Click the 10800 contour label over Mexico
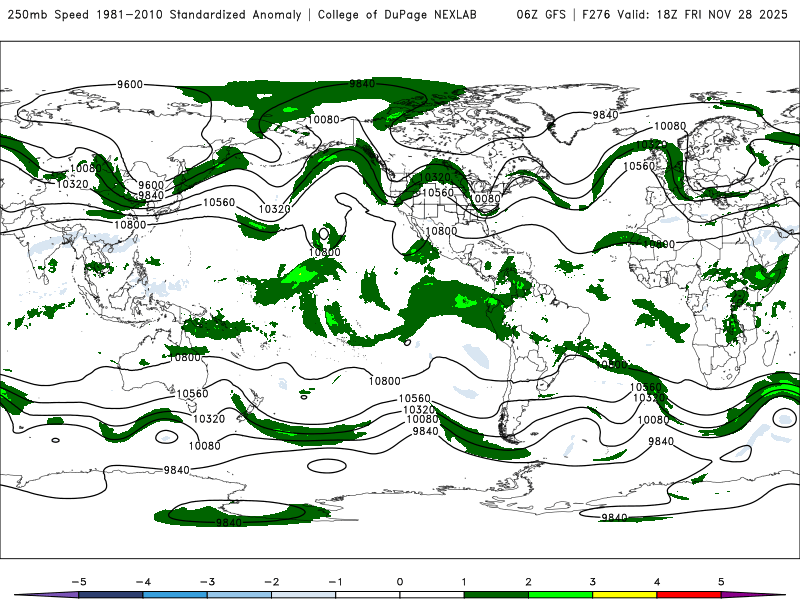This screenshot has height=600, width=800. click(441, 231)
